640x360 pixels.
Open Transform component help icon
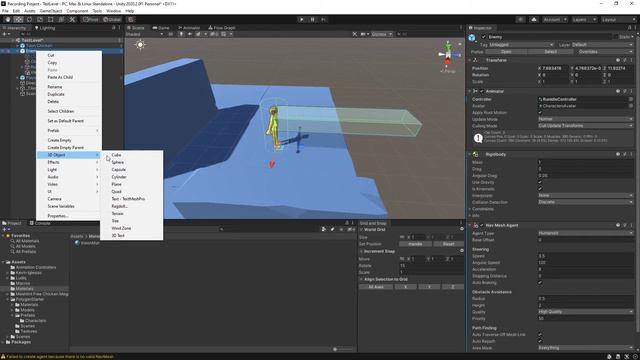point(618,60)
